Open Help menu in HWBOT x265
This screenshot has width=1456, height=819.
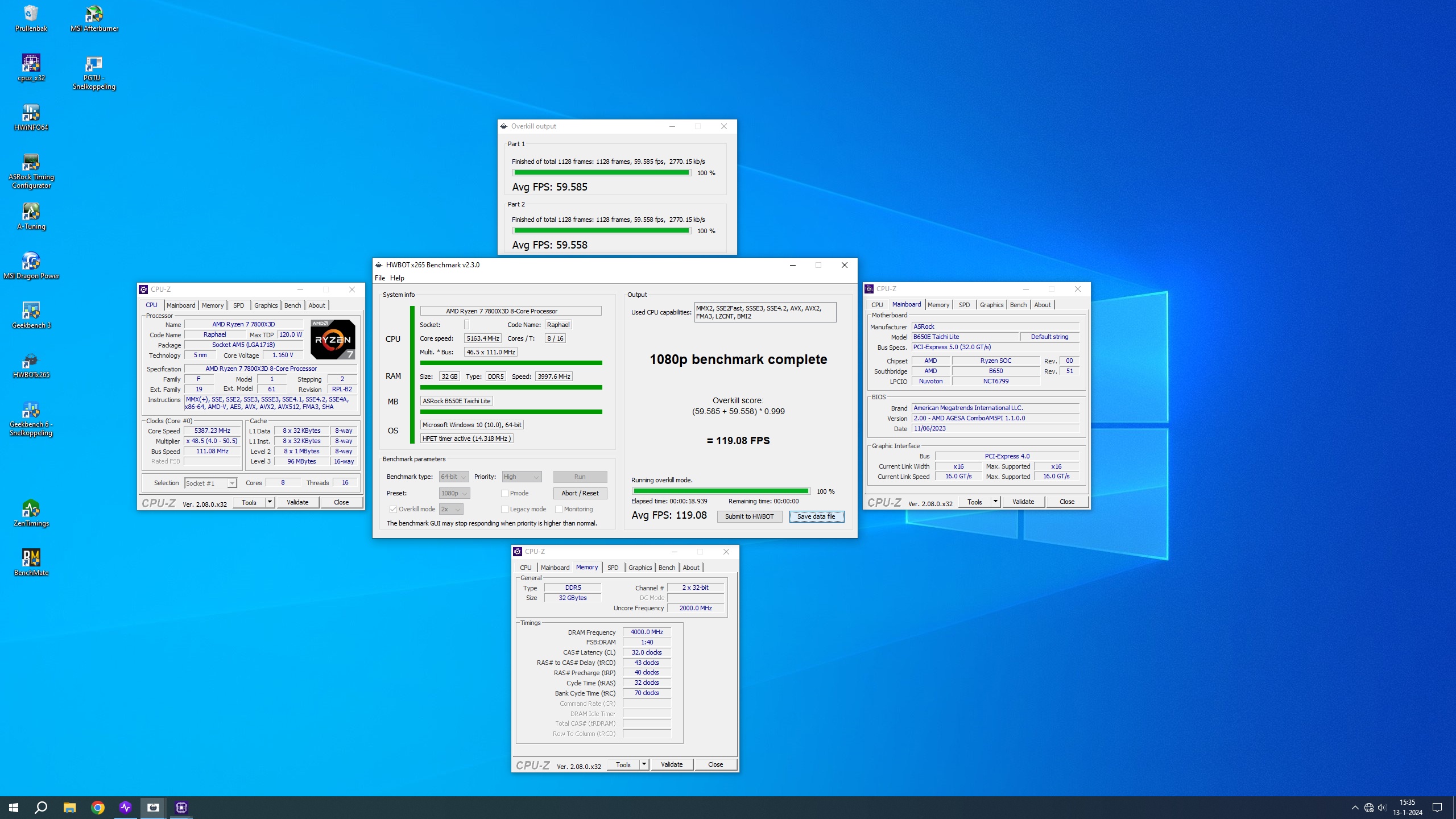[x=397, y=278]
